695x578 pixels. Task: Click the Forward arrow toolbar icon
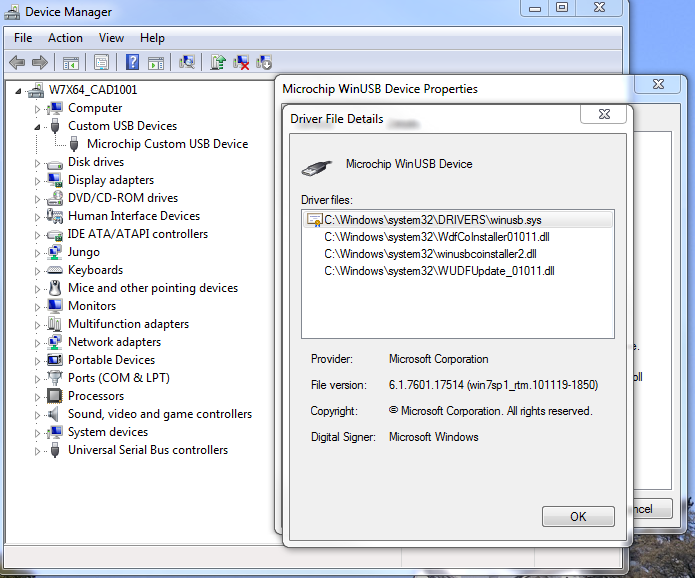click(x=40, y=62)
